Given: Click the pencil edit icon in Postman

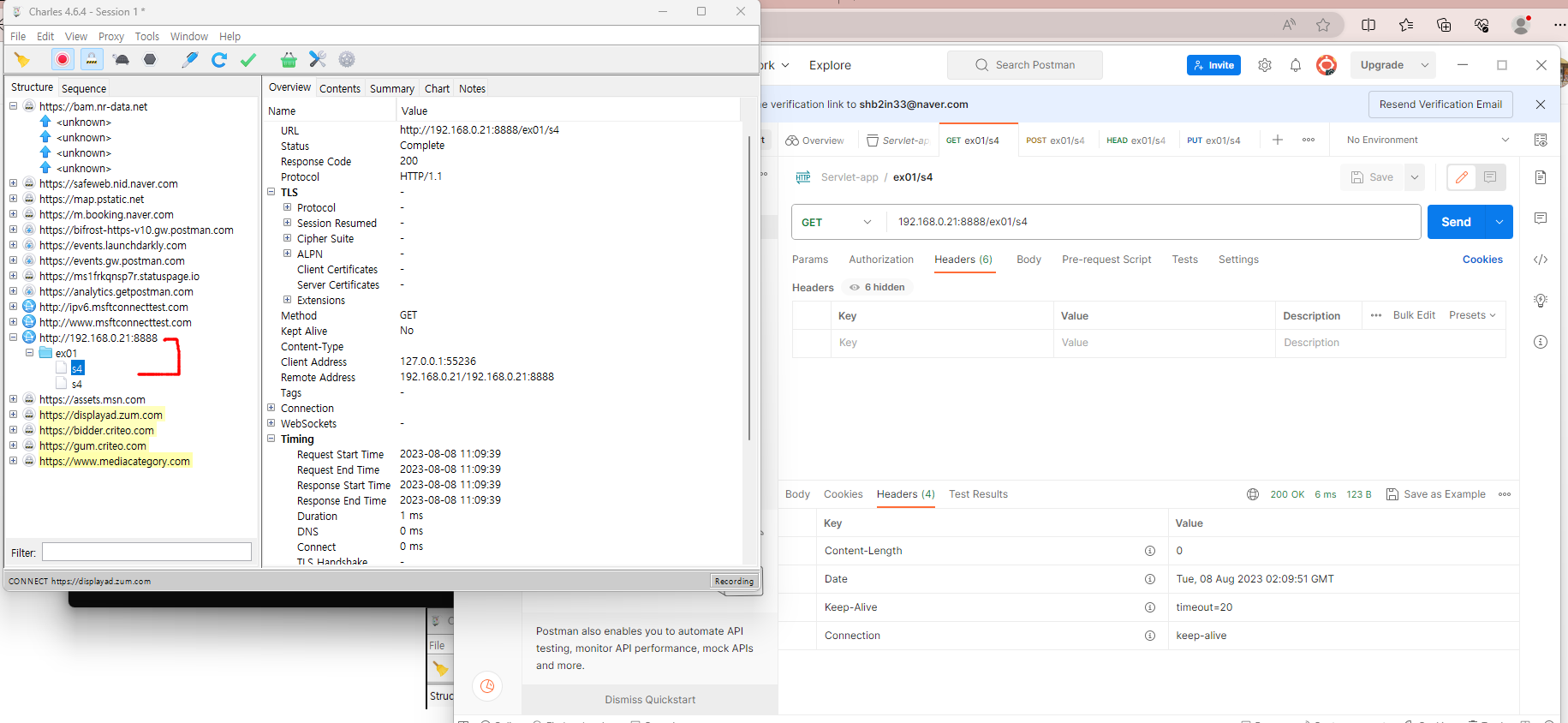Looking at the screenshot, I should pos(1462,177).
